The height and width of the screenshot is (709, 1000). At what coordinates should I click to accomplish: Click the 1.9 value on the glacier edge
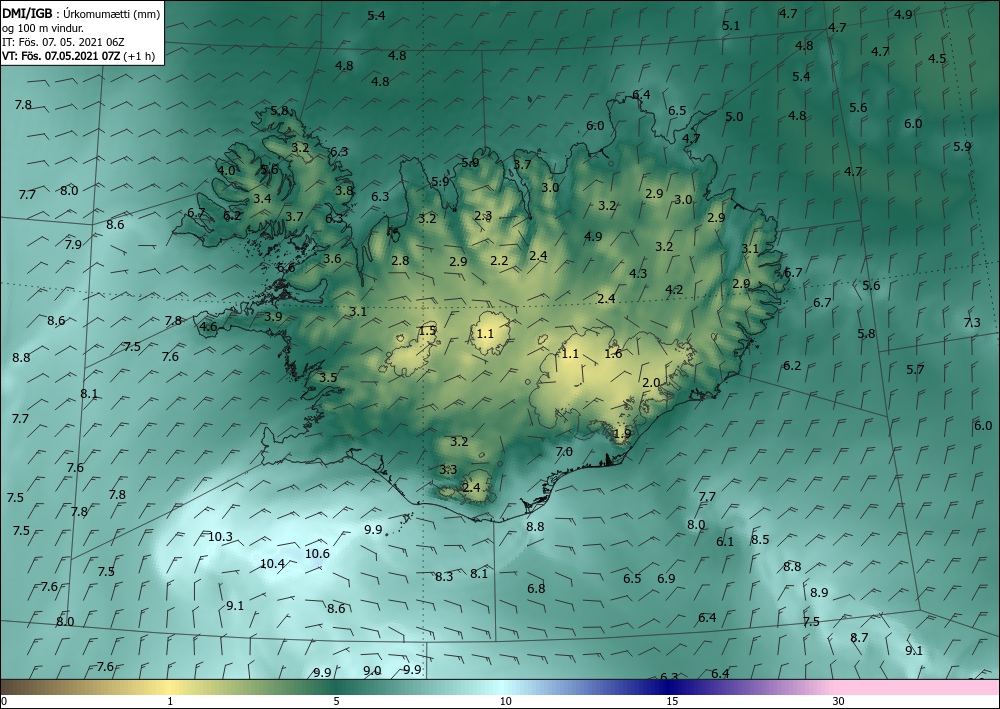622,434
